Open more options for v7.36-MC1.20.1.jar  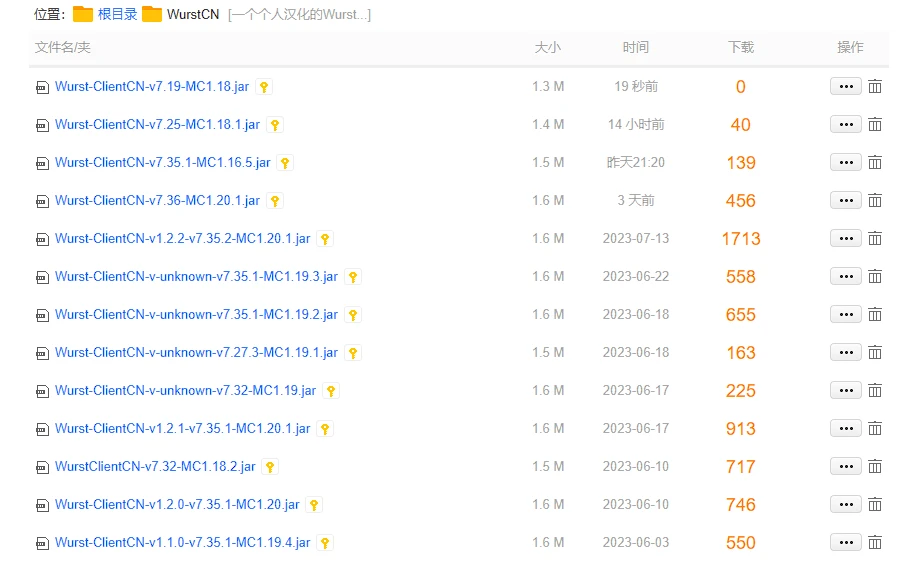point(846,201)
